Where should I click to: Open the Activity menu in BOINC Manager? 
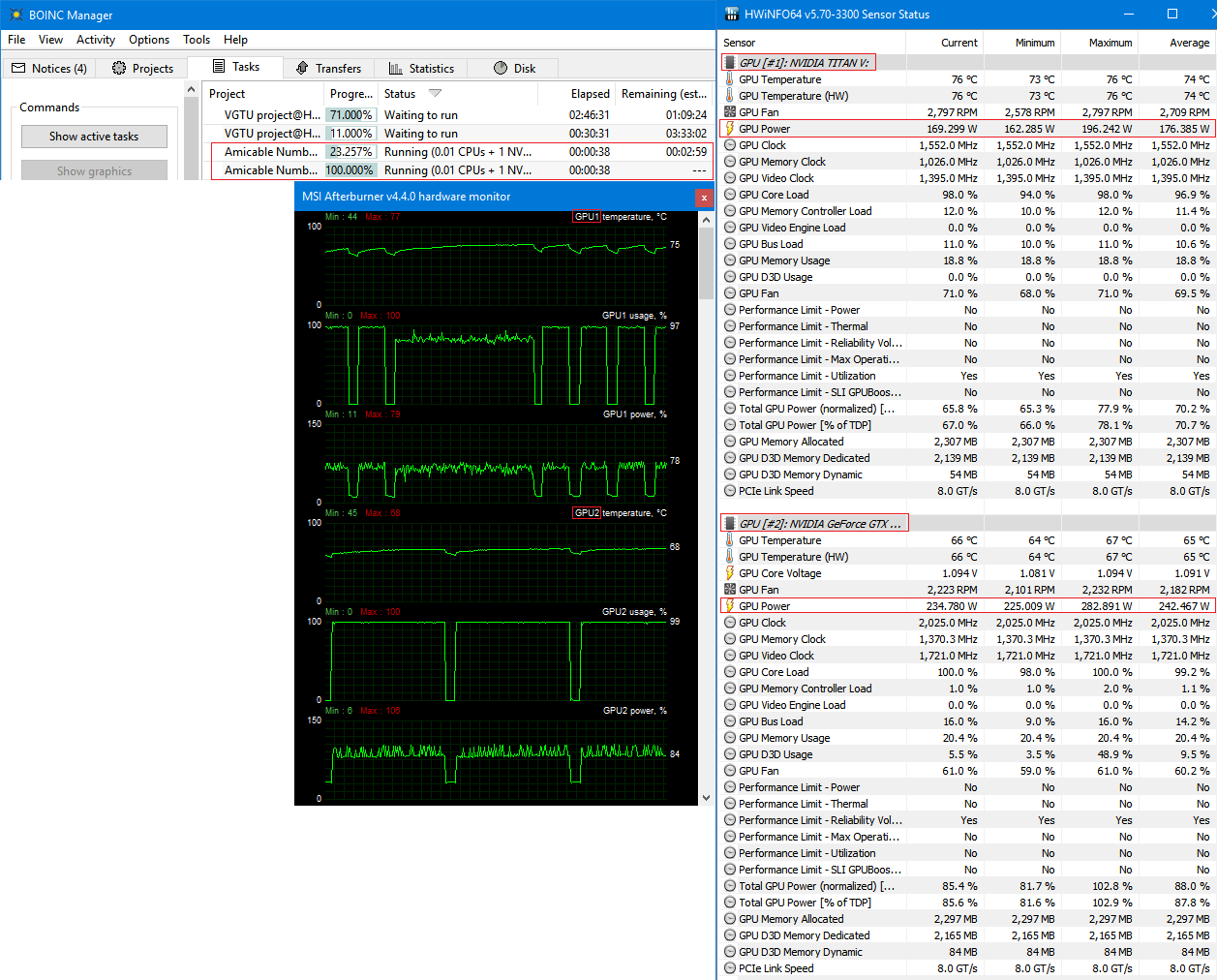coord(96,40)
